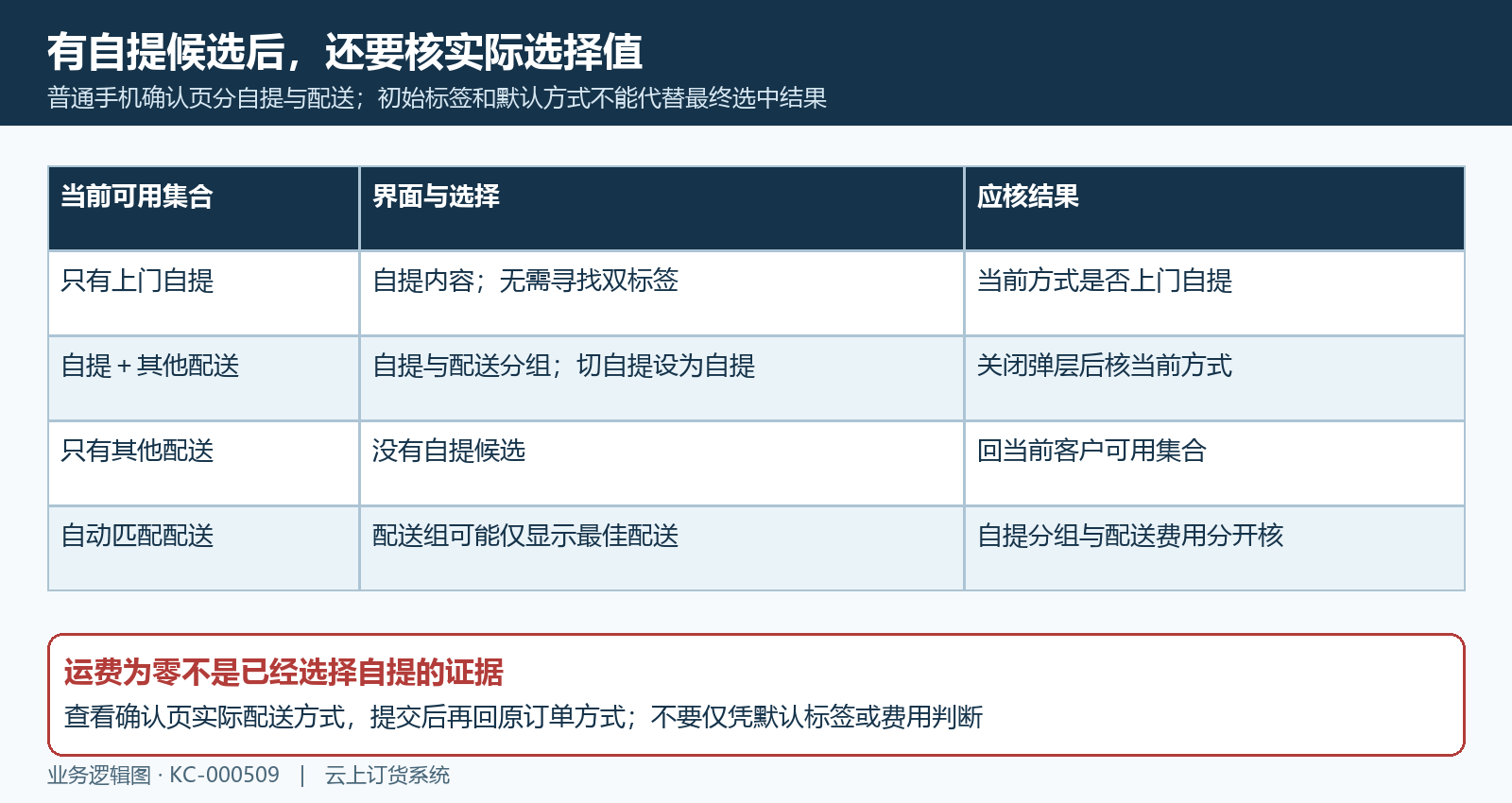Click the footer text 云上订货系统
Screen dimensions: 1512x803
[x=387, y=776]
